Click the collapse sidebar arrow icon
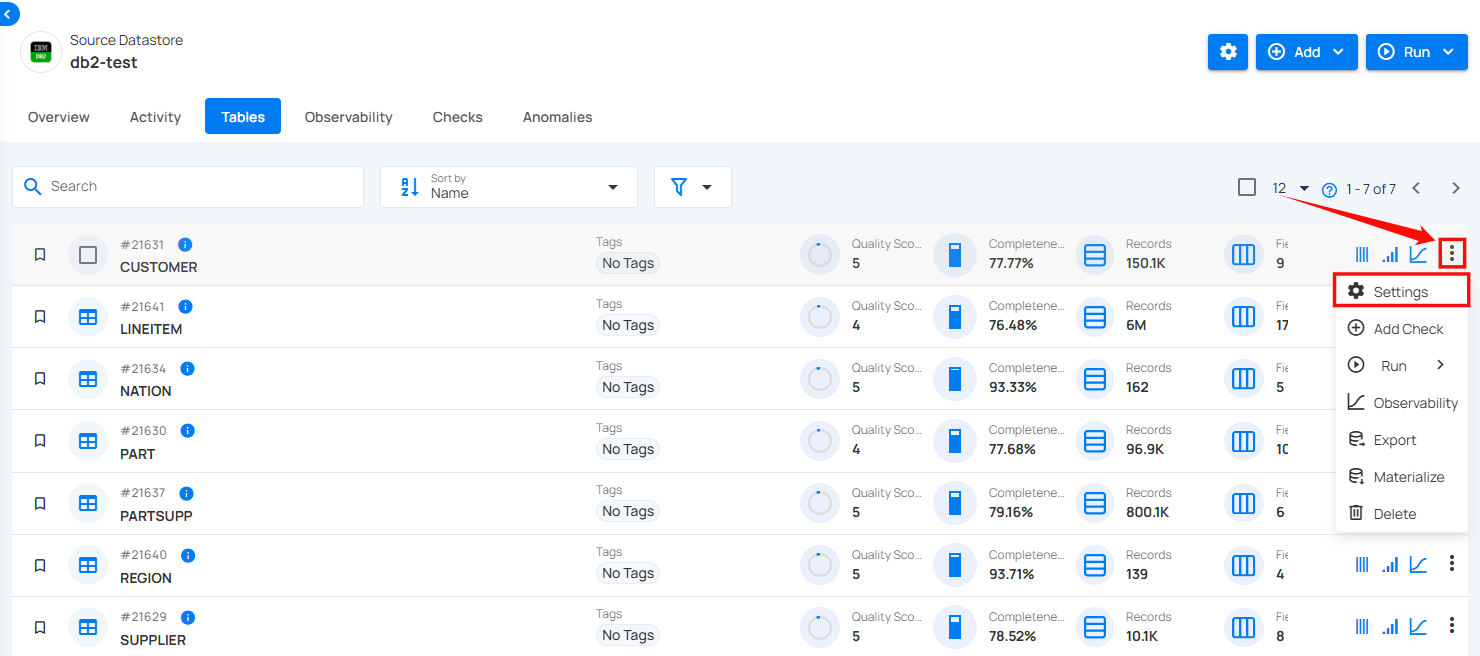The height and width of the screenshot is (656, 1480). (8, 13)
